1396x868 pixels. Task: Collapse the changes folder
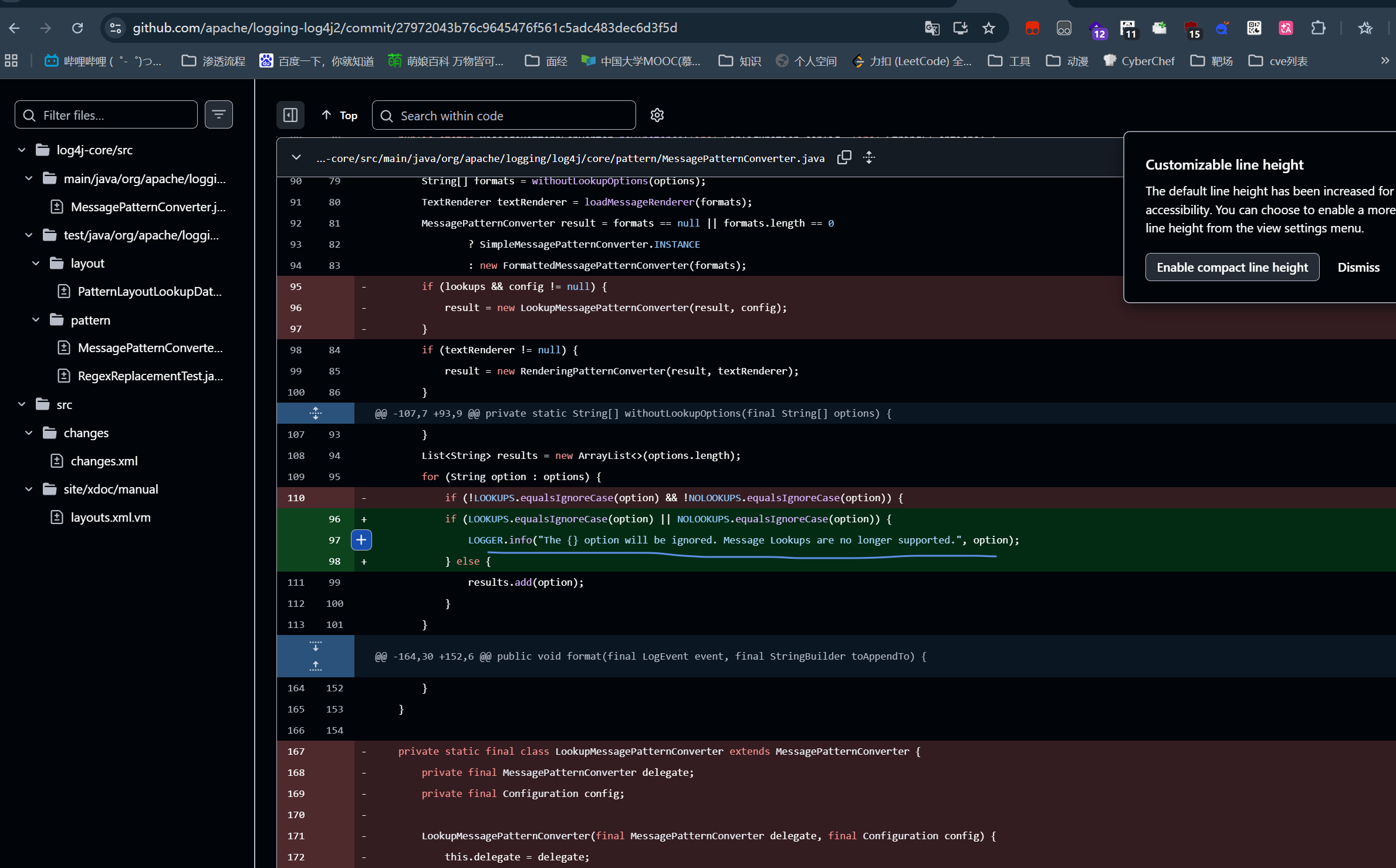coord(29,433)
